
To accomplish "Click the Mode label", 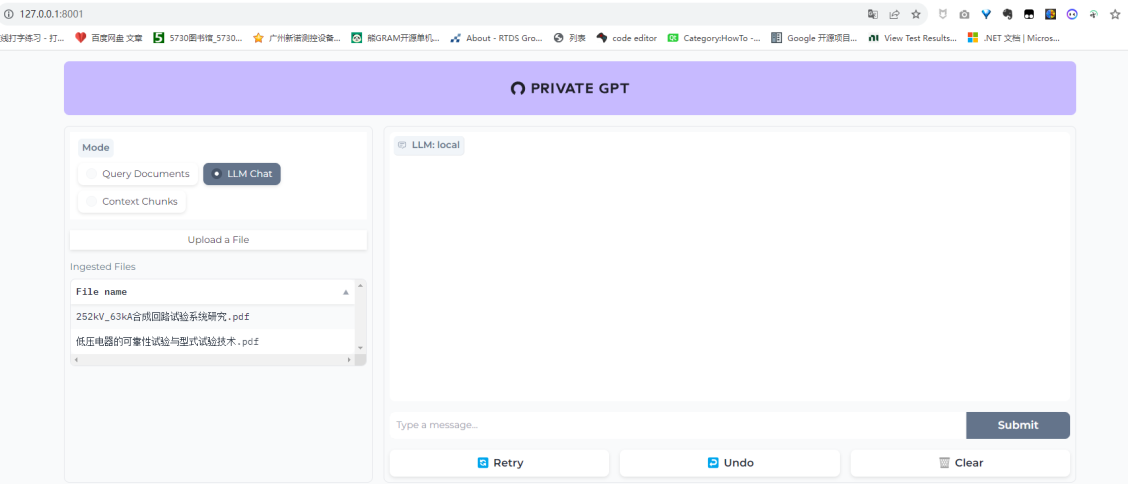I will tap(96, 147).
